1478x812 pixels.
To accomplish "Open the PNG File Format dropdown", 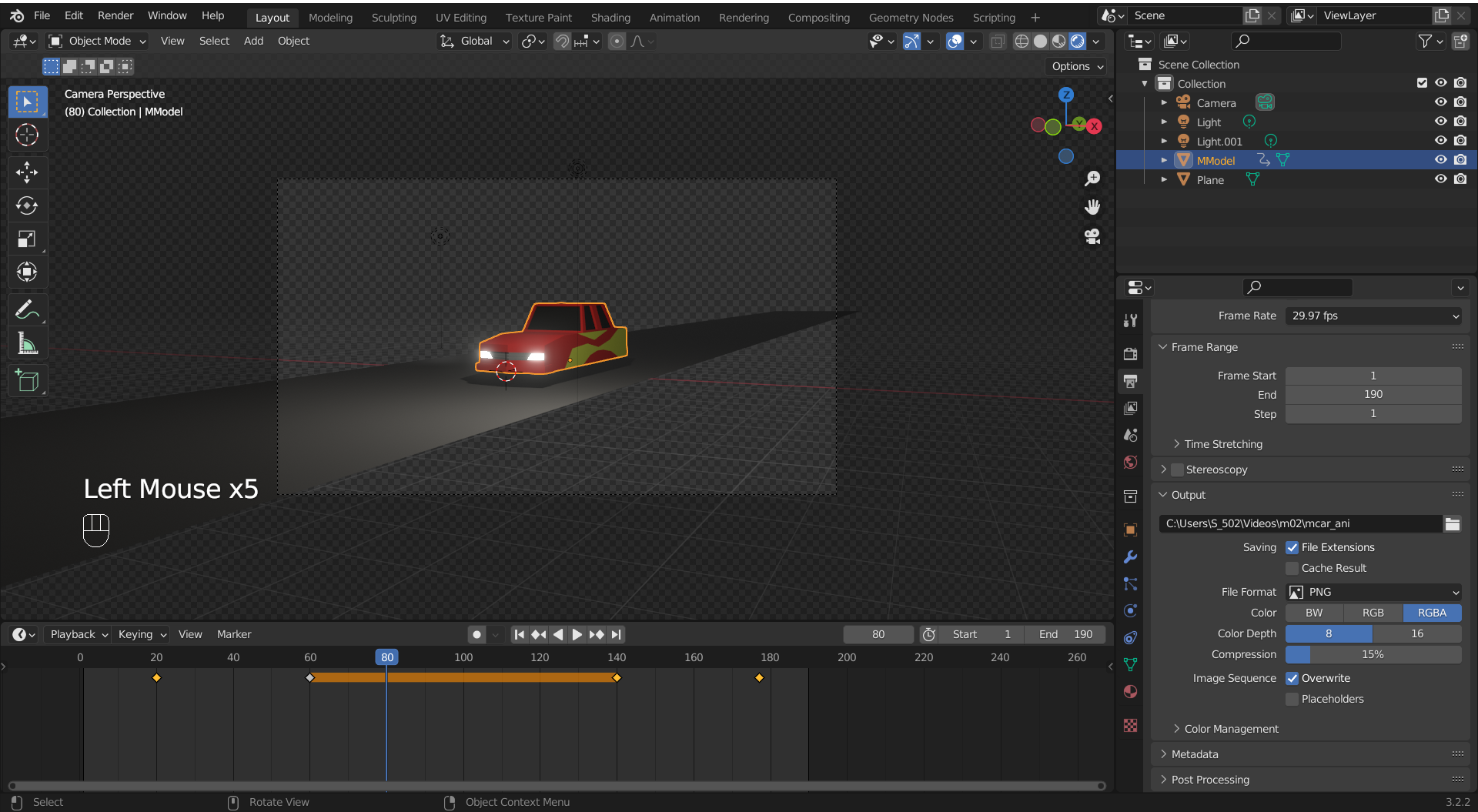I will pos(1373,593).
